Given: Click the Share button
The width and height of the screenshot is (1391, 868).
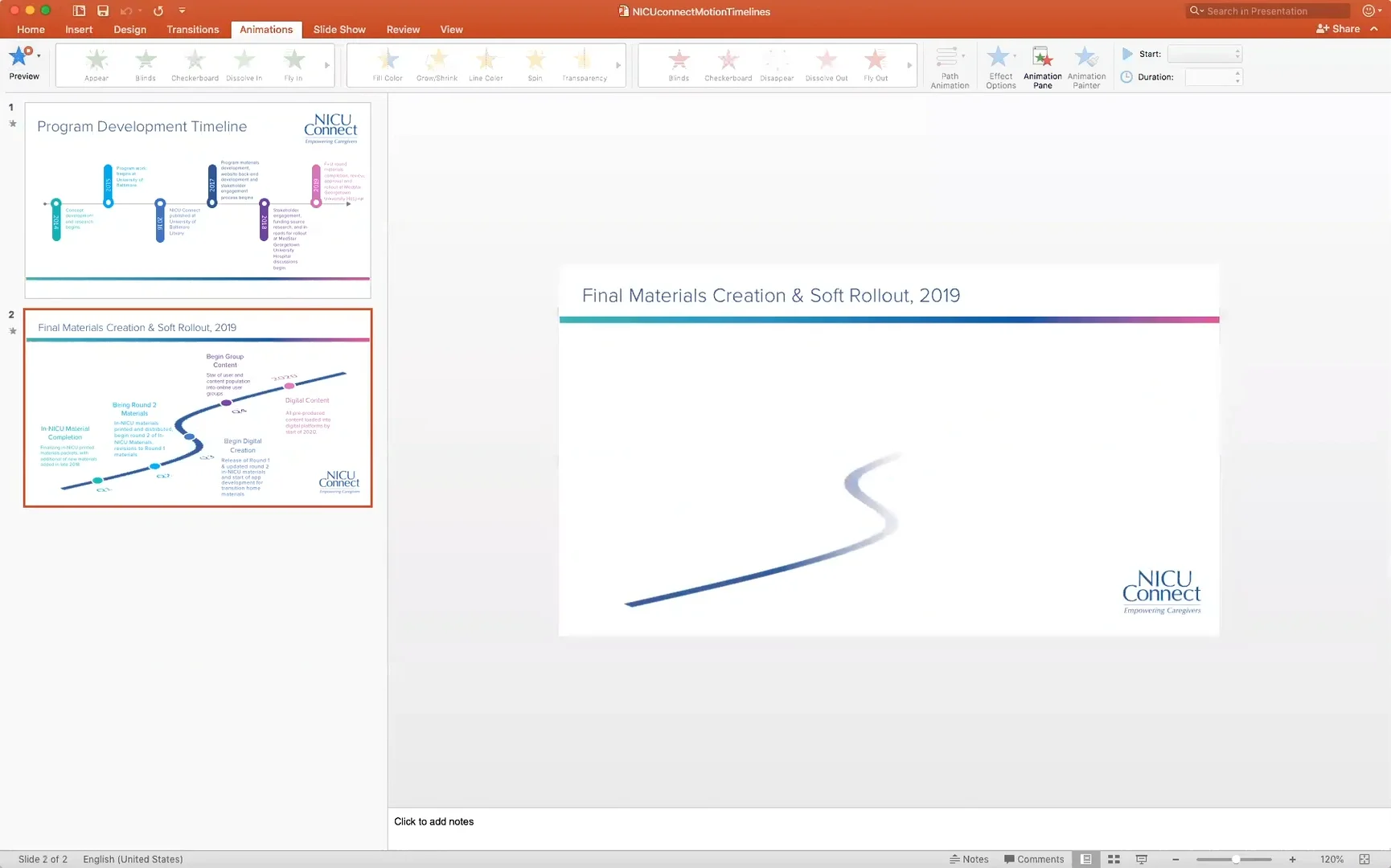Looking at the screenshot, I should tap(1338, 29).
